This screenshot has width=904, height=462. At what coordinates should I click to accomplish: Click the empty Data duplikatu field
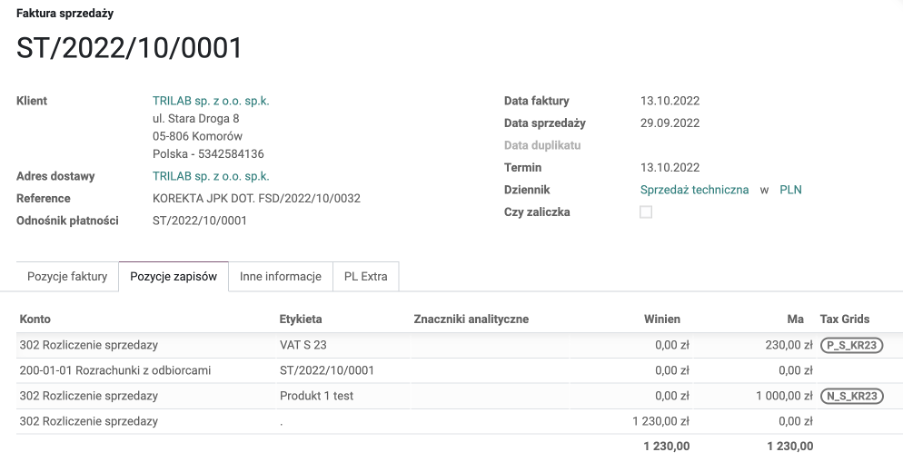pyautogui.click(x=700, y=145)
